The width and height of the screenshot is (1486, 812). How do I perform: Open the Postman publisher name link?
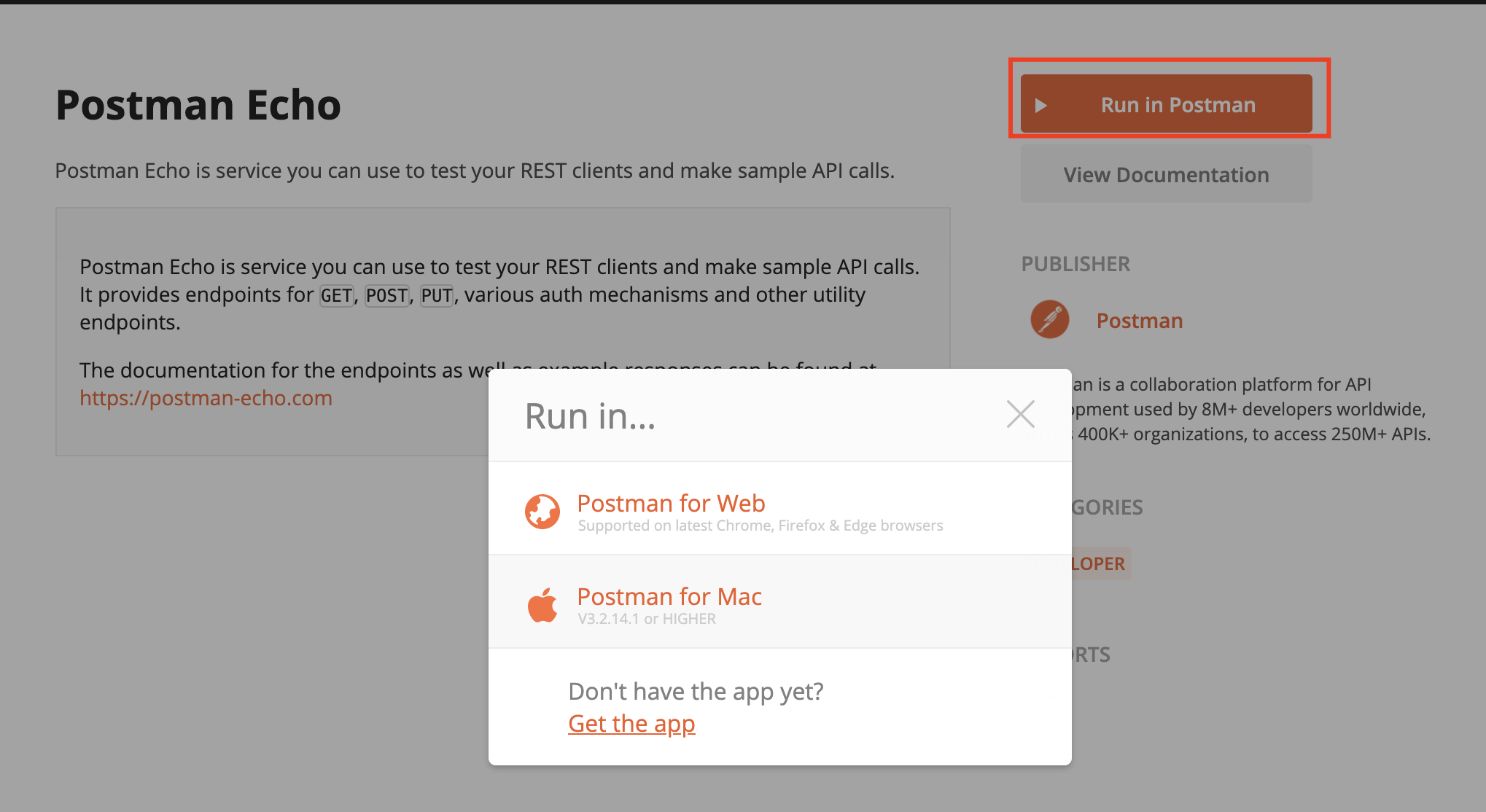1140,321
